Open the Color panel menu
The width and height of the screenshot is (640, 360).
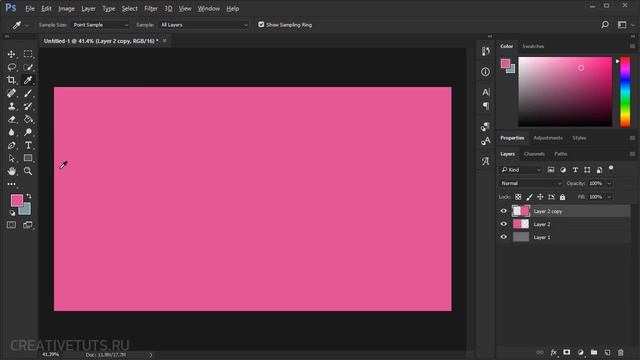point(632,47)
